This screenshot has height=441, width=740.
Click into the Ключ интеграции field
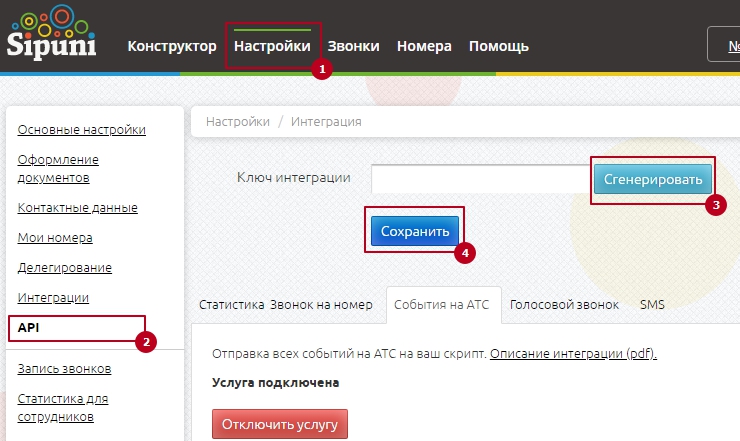click(480, 178)
